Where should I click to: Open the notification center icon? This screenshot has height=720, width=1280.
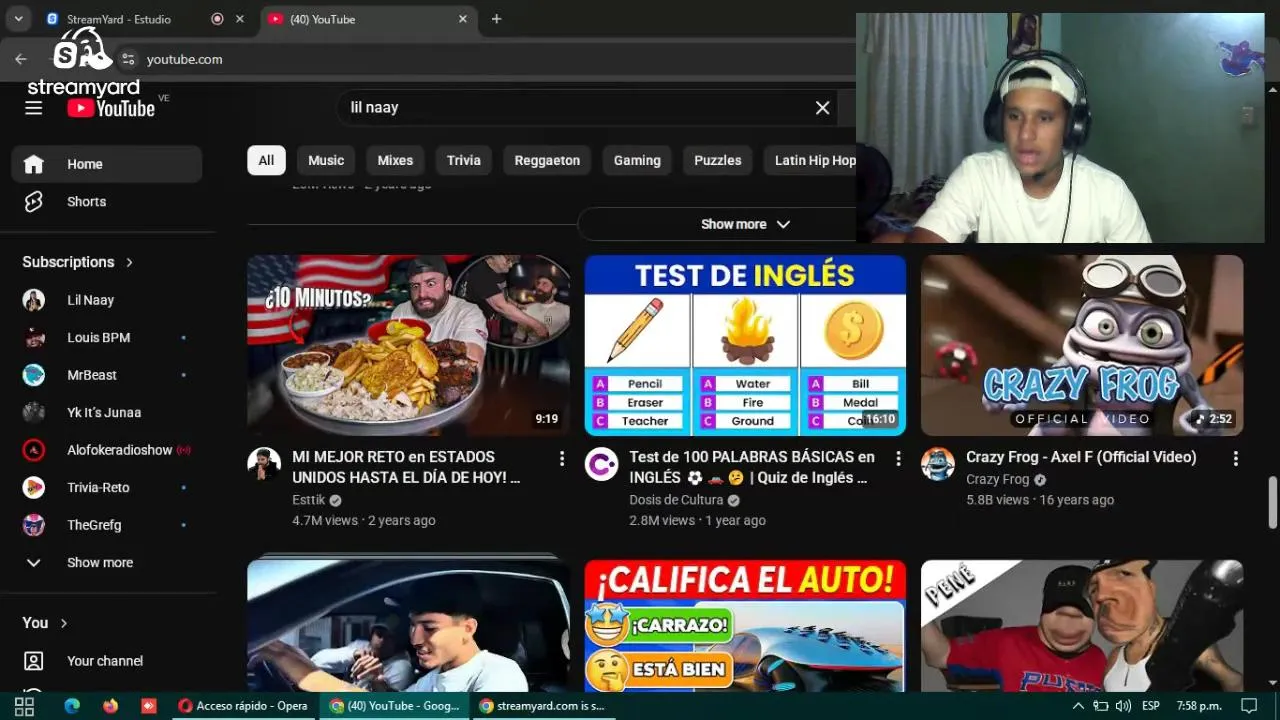(x=1248, y=706)
